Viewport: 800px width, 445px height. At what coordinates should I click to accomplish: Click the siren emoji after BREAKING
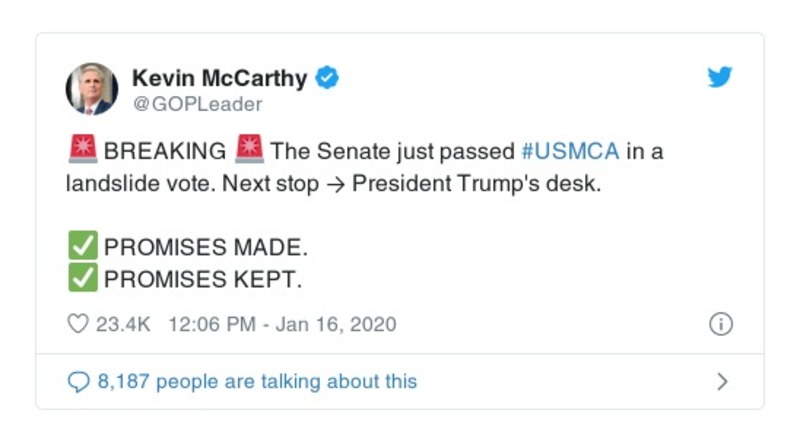[x=248, y=151]
